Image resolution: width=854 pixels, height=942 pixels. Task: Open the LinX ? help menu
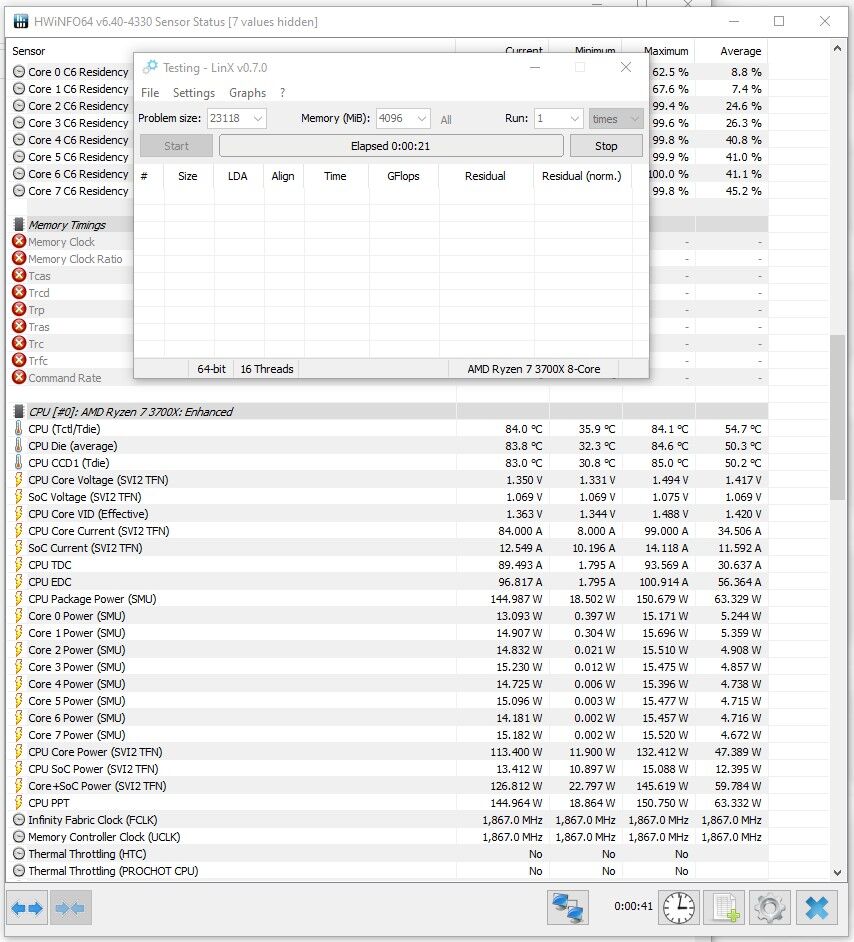tap(282, 93)
